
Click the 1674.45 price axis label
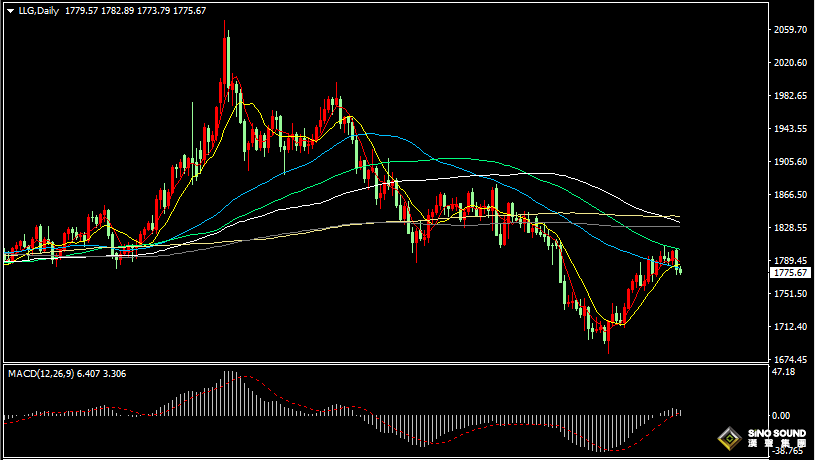coord(790,360)
